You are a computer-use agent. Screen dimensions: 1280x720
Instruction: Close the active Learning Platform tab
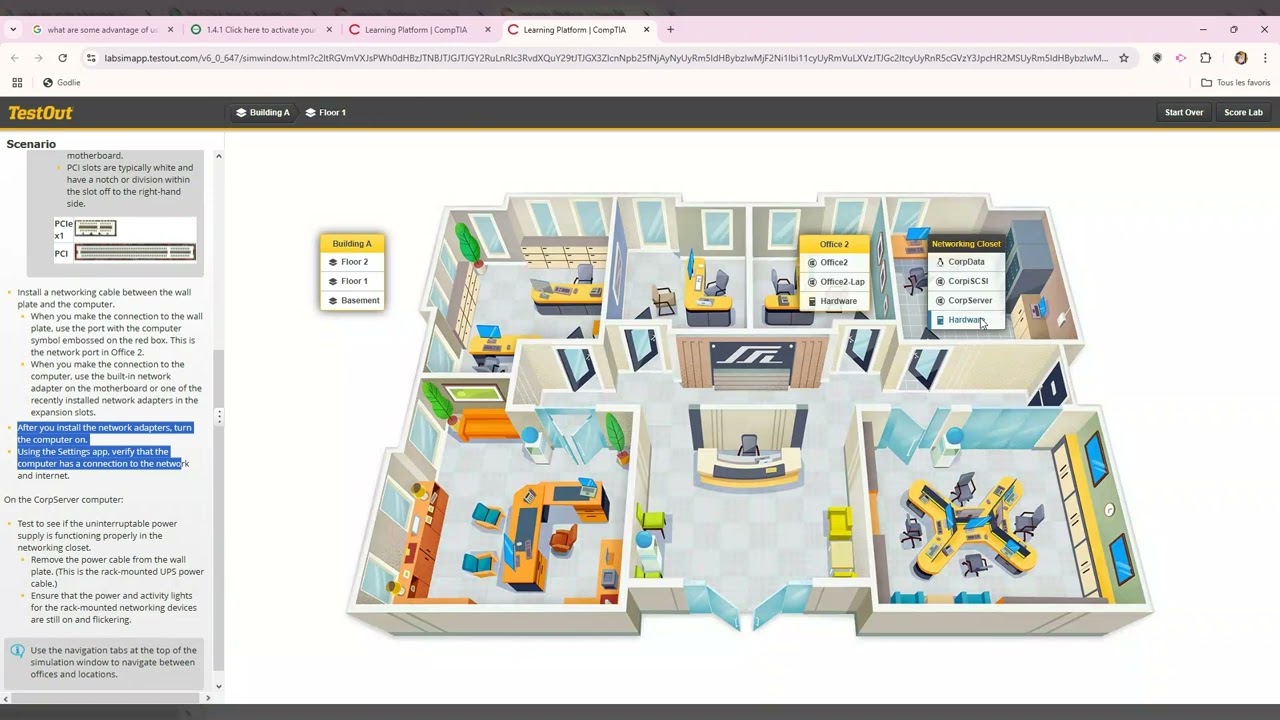[646, 30]
